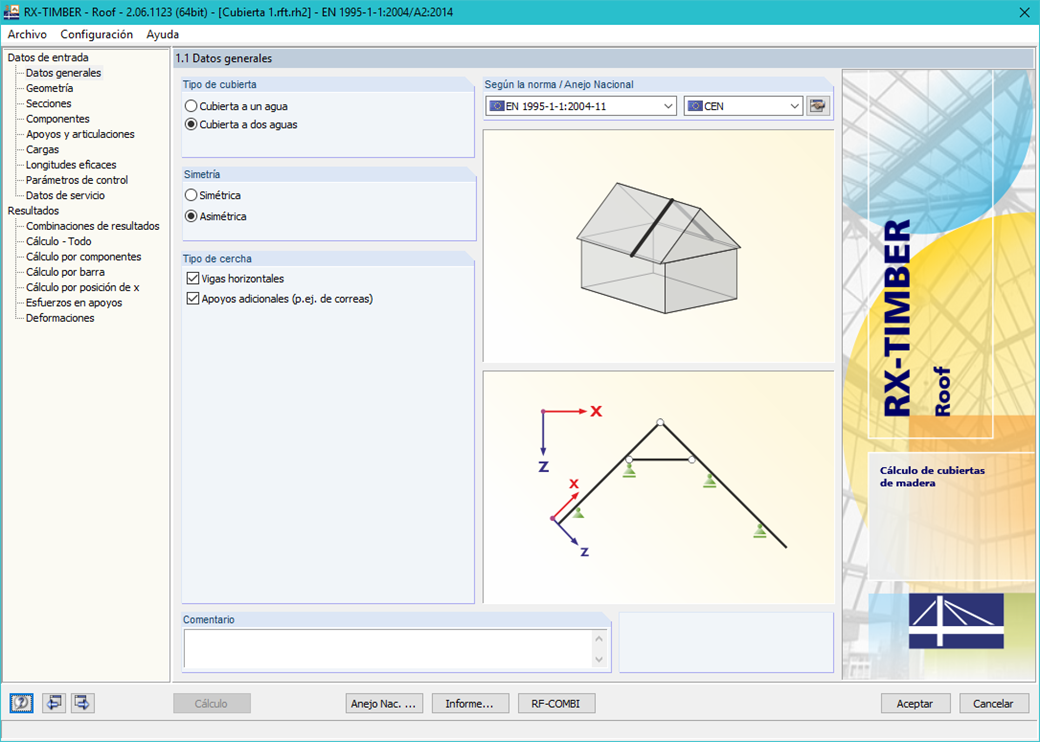Click the Dlubal truss logo at bottom right
Screen dimensions: 1040x742
(956, 620)
